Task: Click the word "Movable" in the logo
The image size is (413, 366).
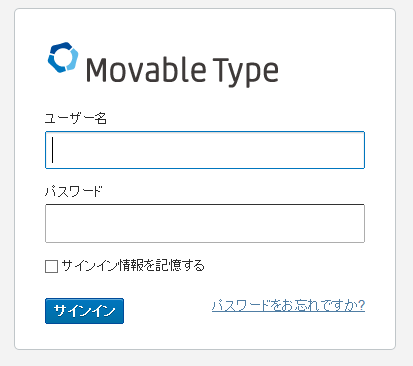Action: tap(146, 70)
